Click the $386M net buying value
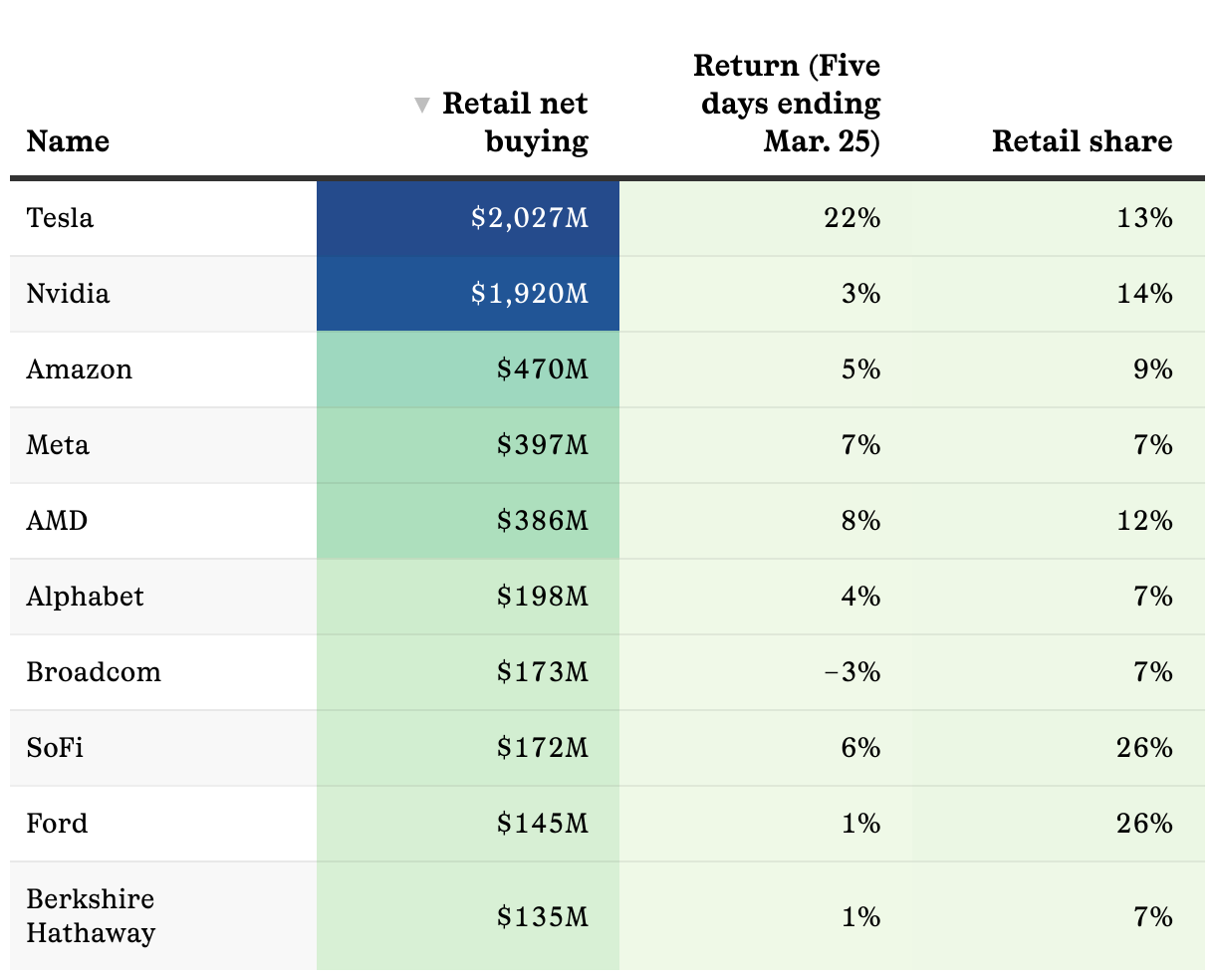Viewport: 1215px width, 980px height. point(543,521)
